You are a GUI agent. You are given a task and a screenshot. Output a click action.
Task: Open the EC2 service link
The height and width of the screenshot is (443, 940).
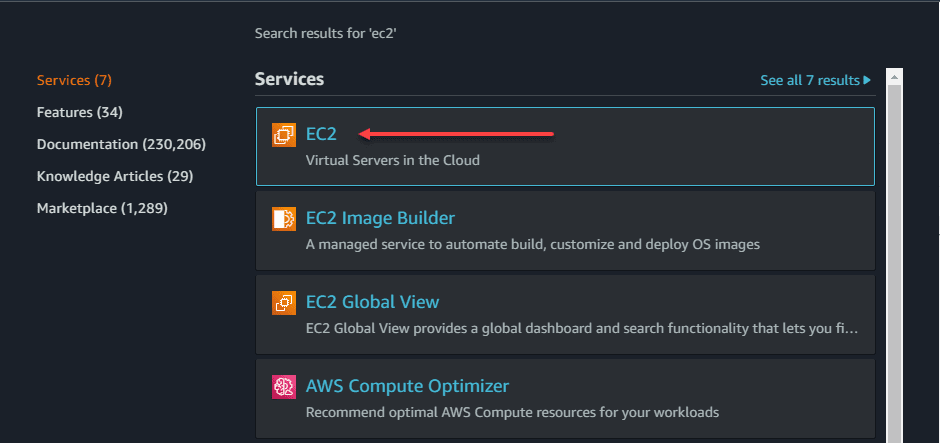321,134
